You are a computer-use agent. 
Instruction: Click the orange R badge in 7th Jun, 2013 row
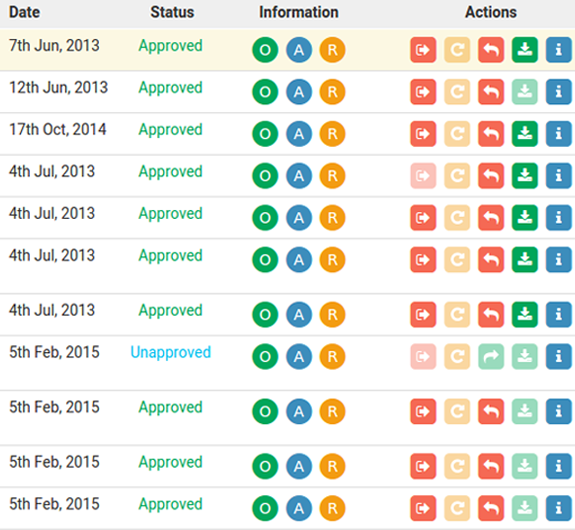[332, 50]
